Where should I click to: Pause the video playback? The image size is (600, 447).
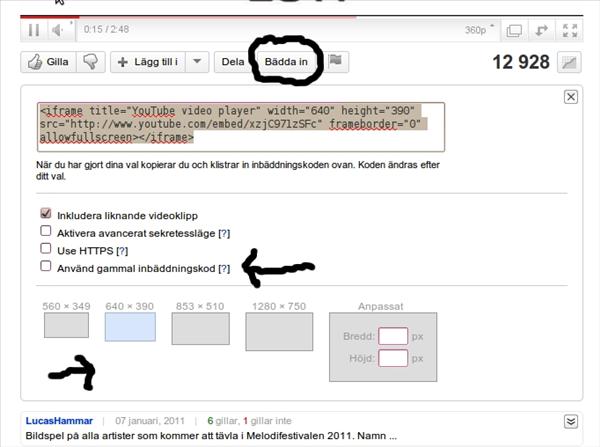click(34, 30)
